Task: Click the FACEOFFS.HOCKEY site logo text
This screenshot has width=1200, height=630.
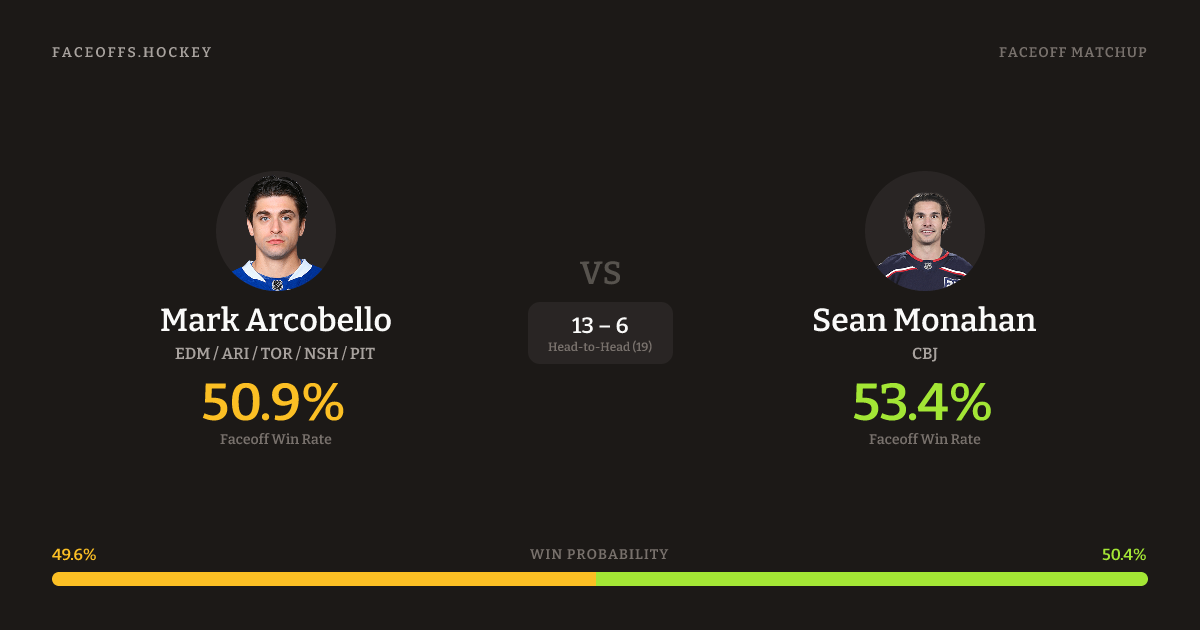Action: pos(132,52)
